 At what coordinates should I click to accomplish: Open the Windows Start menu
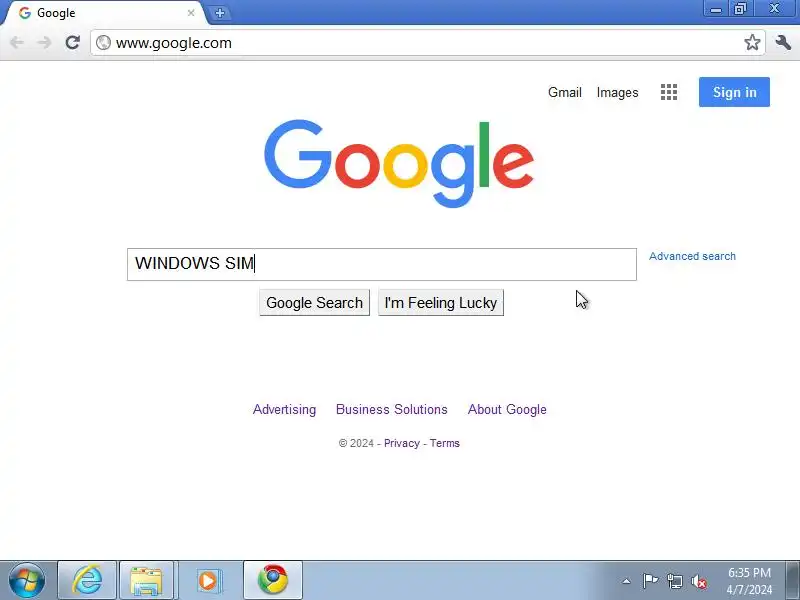tap(27, 581)
